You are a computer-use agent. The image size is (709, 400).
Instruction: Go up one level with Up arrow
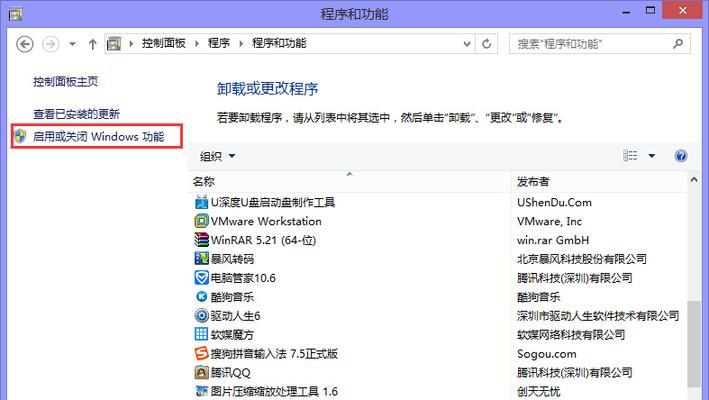pos(93,44)
